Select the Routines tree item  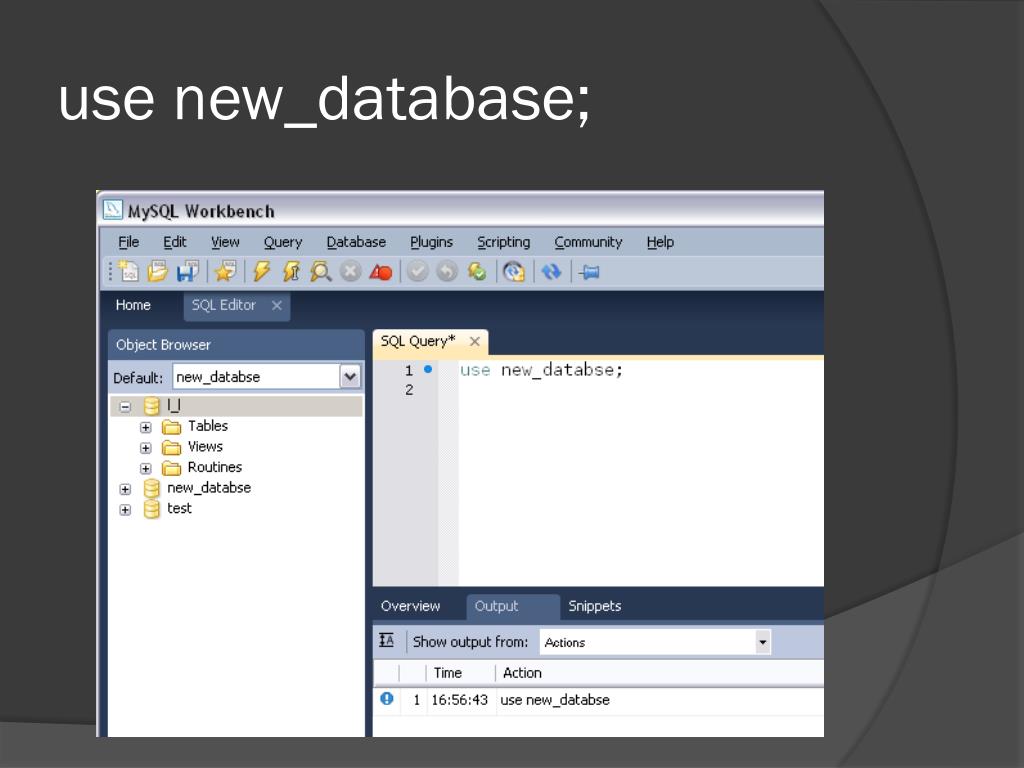click(215, 467)
